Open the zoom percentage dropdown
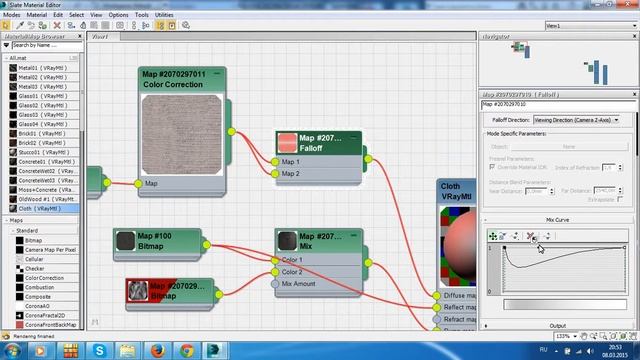 575,336
